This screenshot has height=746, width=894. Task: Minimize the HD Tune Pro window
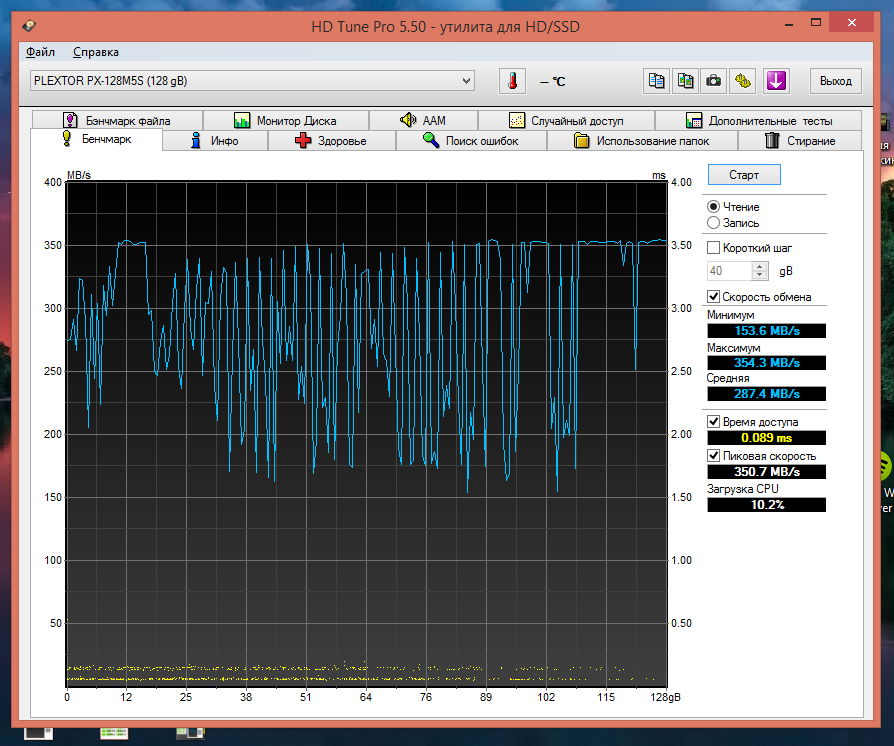click(789, 23)
